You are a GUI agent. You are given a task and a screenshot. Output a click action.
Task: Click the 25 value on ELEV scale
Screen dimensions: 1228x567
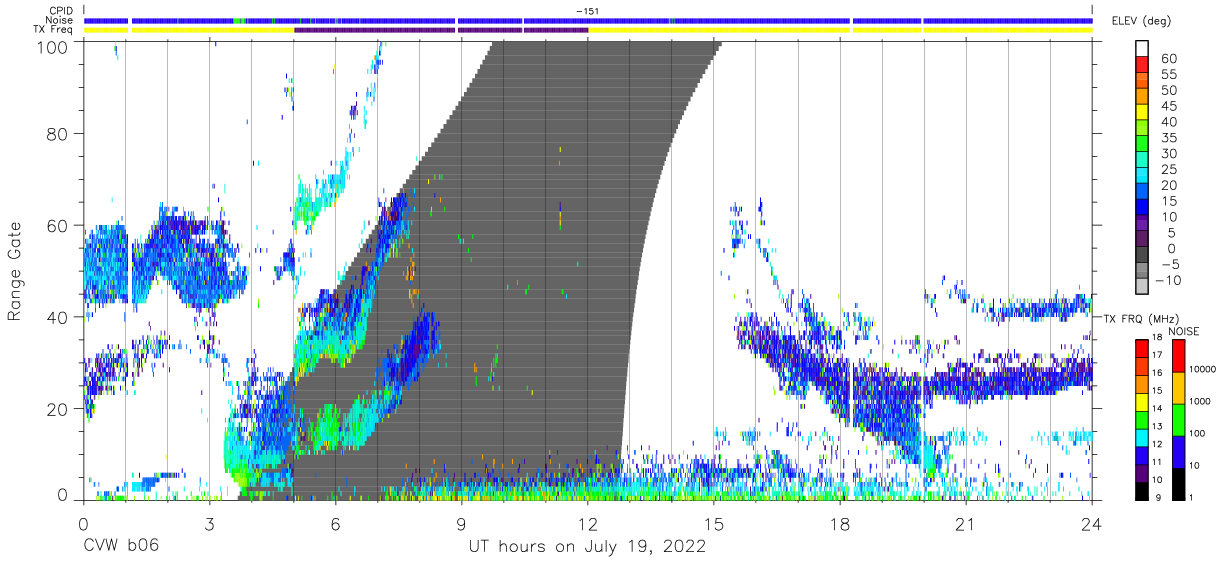tap(1167, 169)
